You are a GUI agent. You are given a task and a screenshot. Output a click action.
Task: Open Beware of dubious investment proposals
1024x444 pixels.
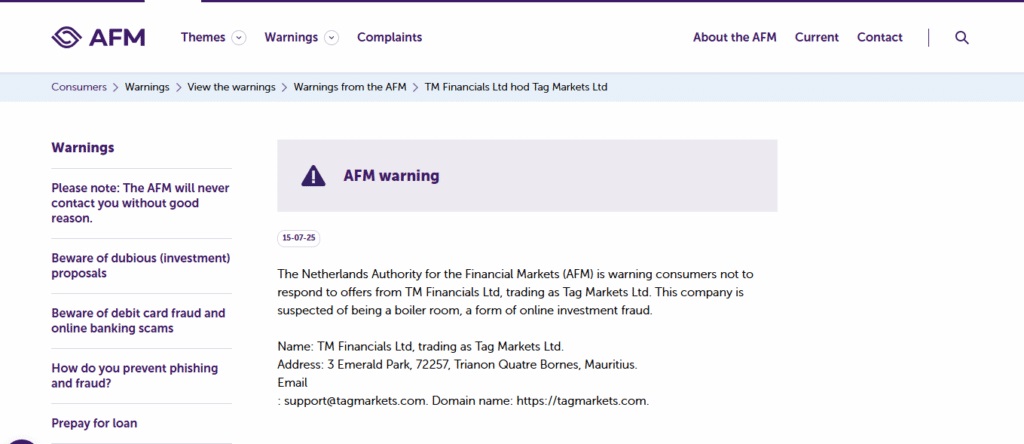pos(140,265)
